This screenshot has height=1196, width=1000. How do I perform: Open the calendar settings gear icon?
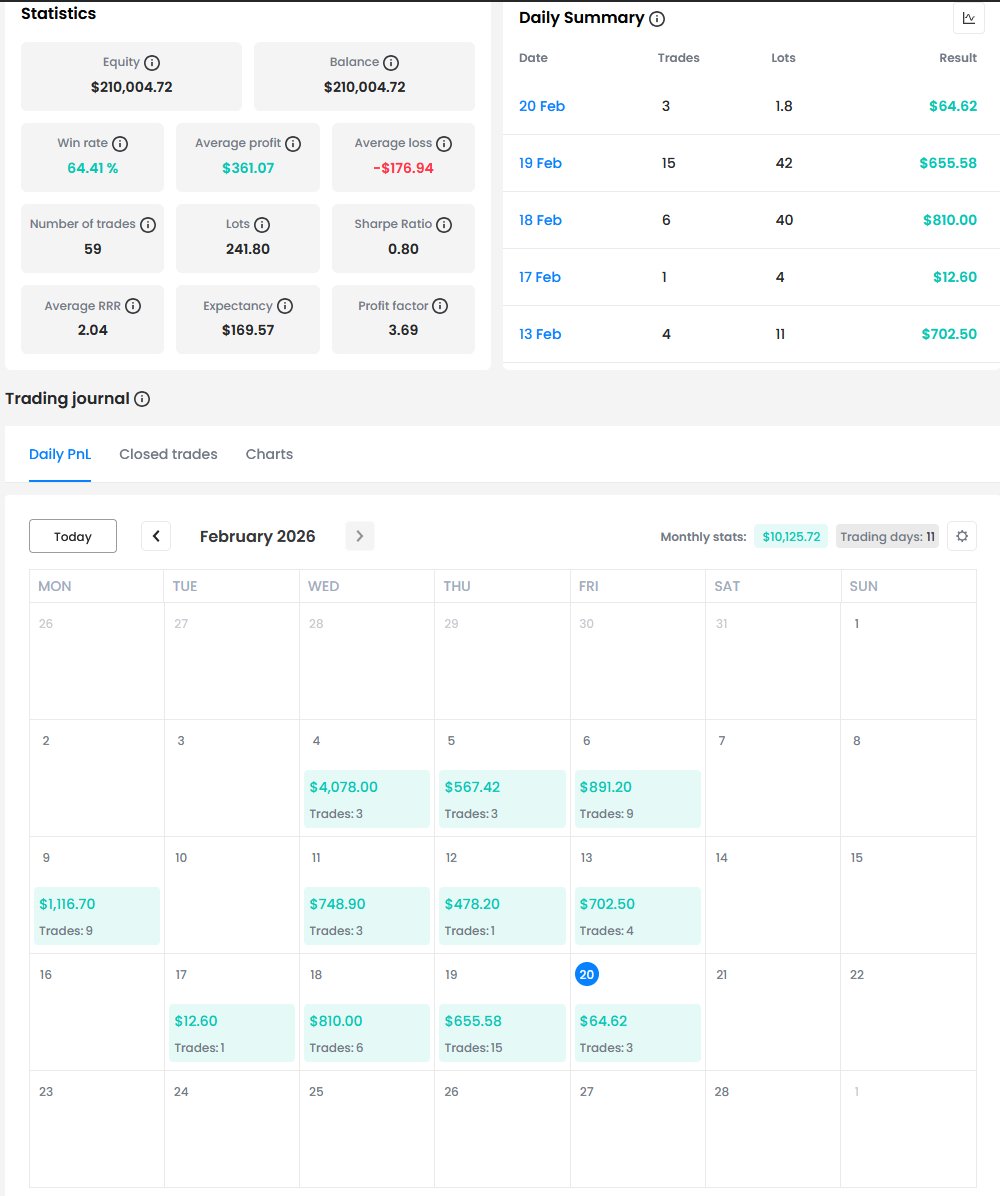[x=962, y=536]
